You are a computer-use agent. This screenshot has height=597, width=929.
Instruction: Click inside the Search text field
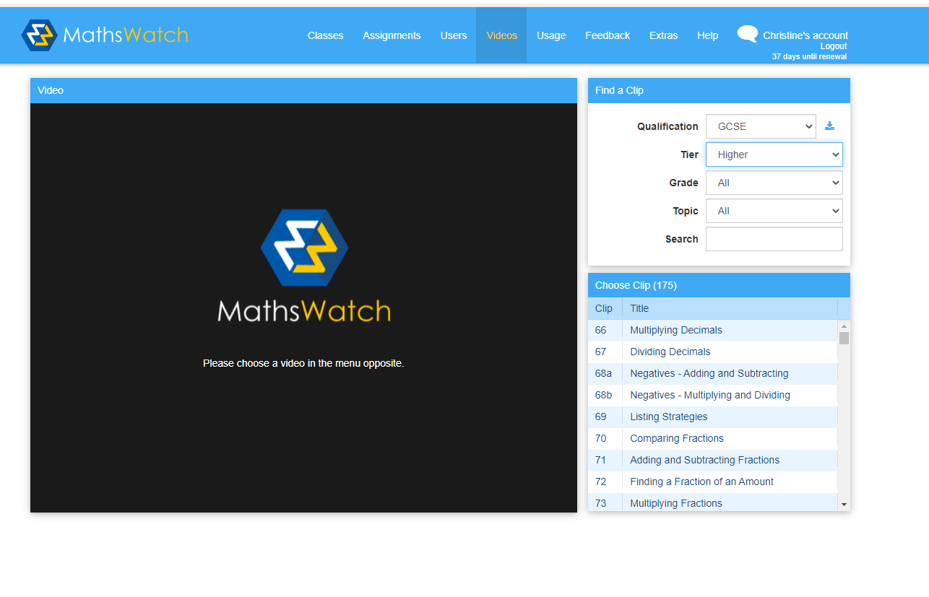(x=774, y=239)
